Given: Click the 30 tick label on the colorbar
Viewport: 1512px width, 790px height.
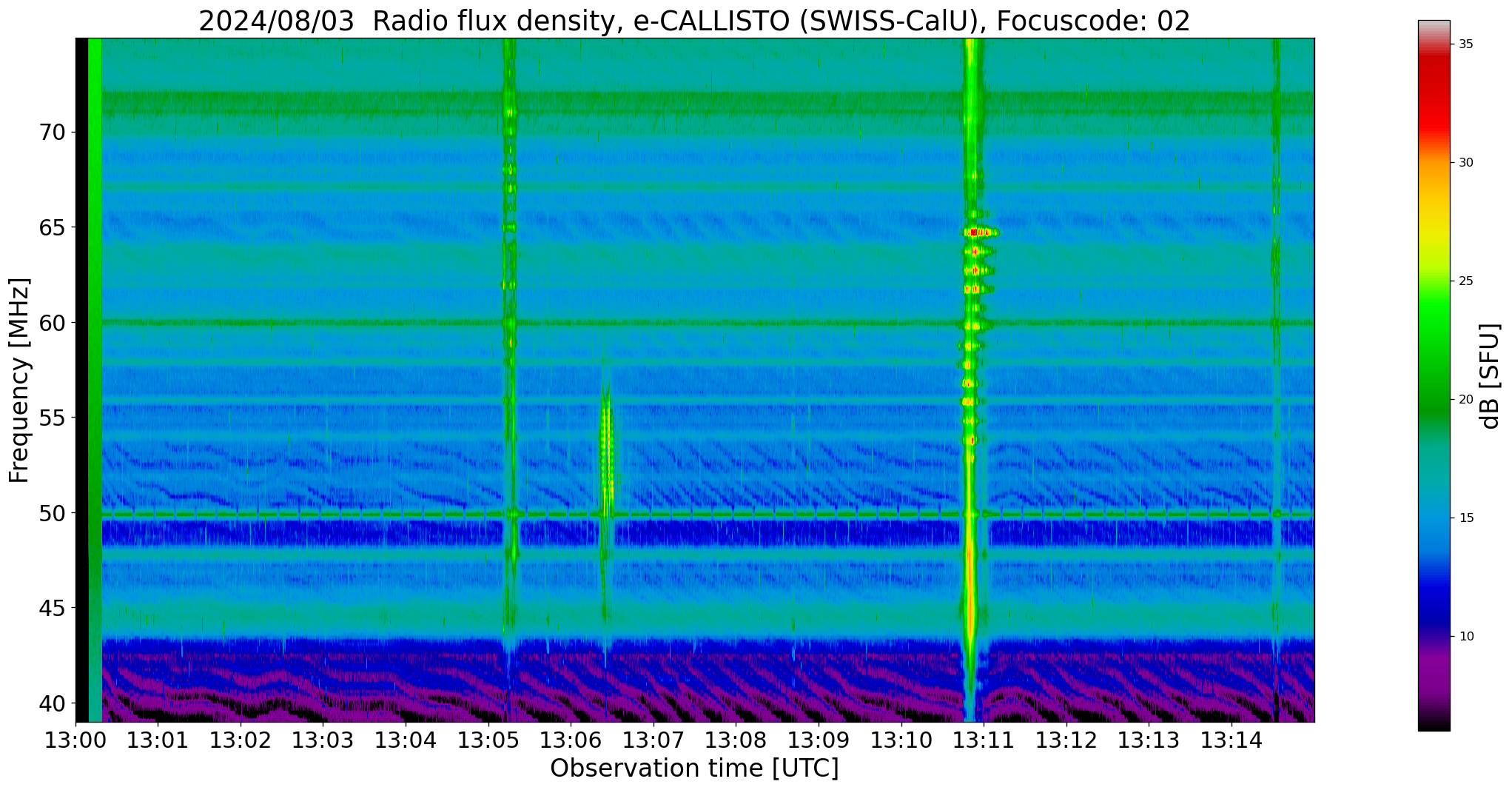Looking at the screenshot, I should (1465, 162).
